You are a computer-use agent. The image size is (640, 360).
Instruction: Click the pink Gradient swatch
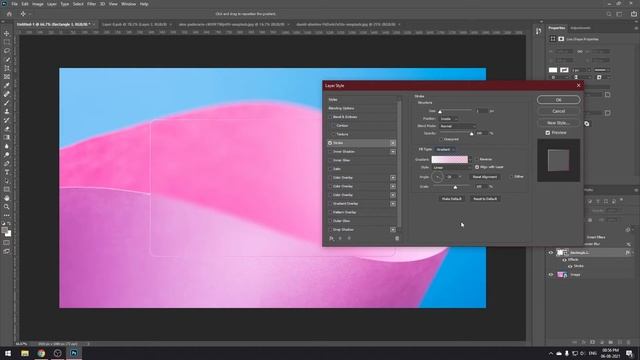pos(449,160)
